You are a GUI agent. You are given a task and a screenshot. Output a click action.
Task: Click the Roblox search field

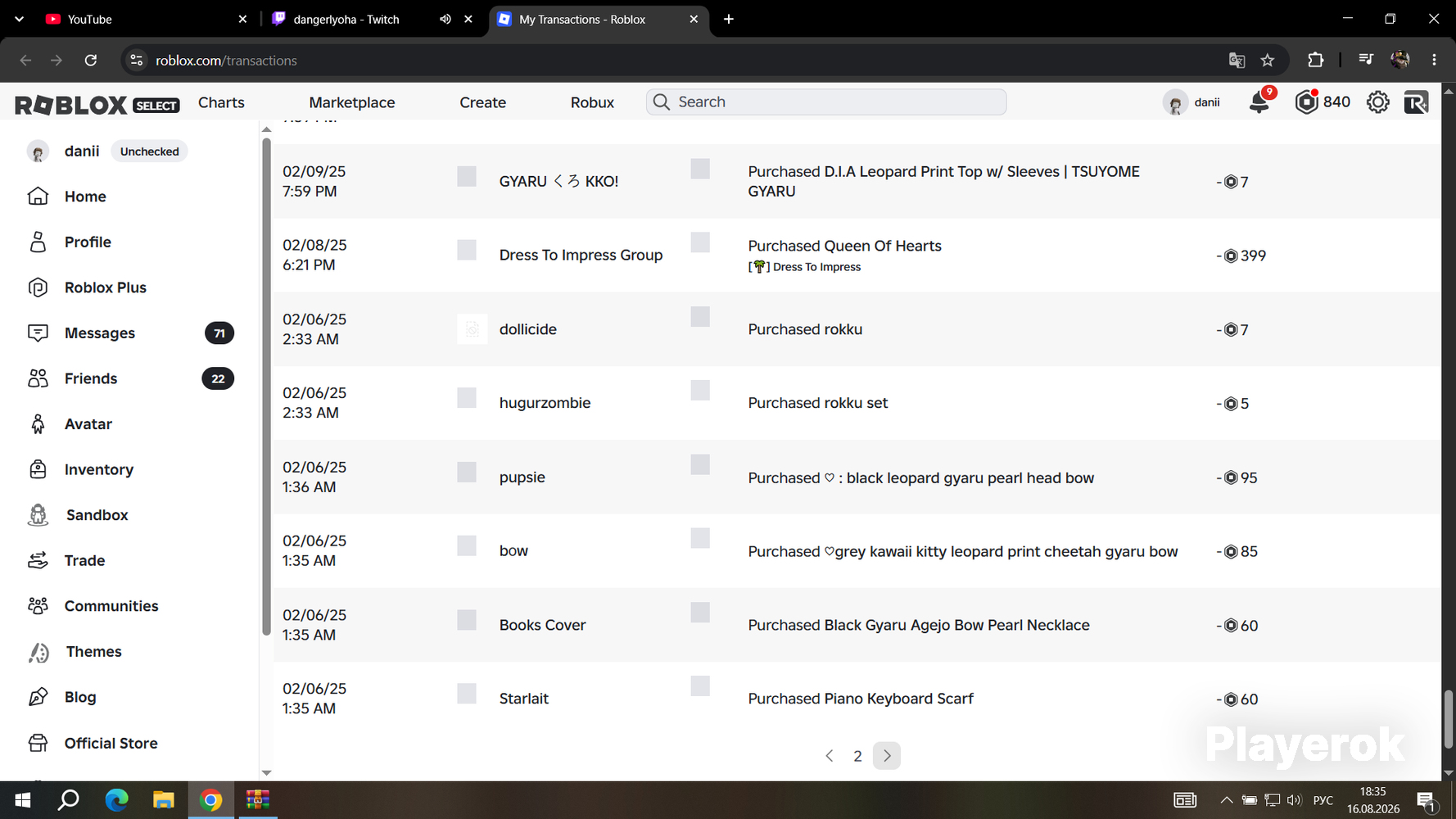(826, 102)
